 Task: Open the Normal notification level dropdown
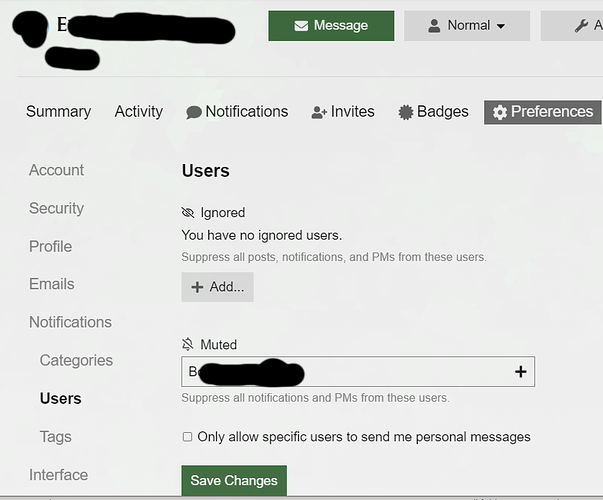467,26
